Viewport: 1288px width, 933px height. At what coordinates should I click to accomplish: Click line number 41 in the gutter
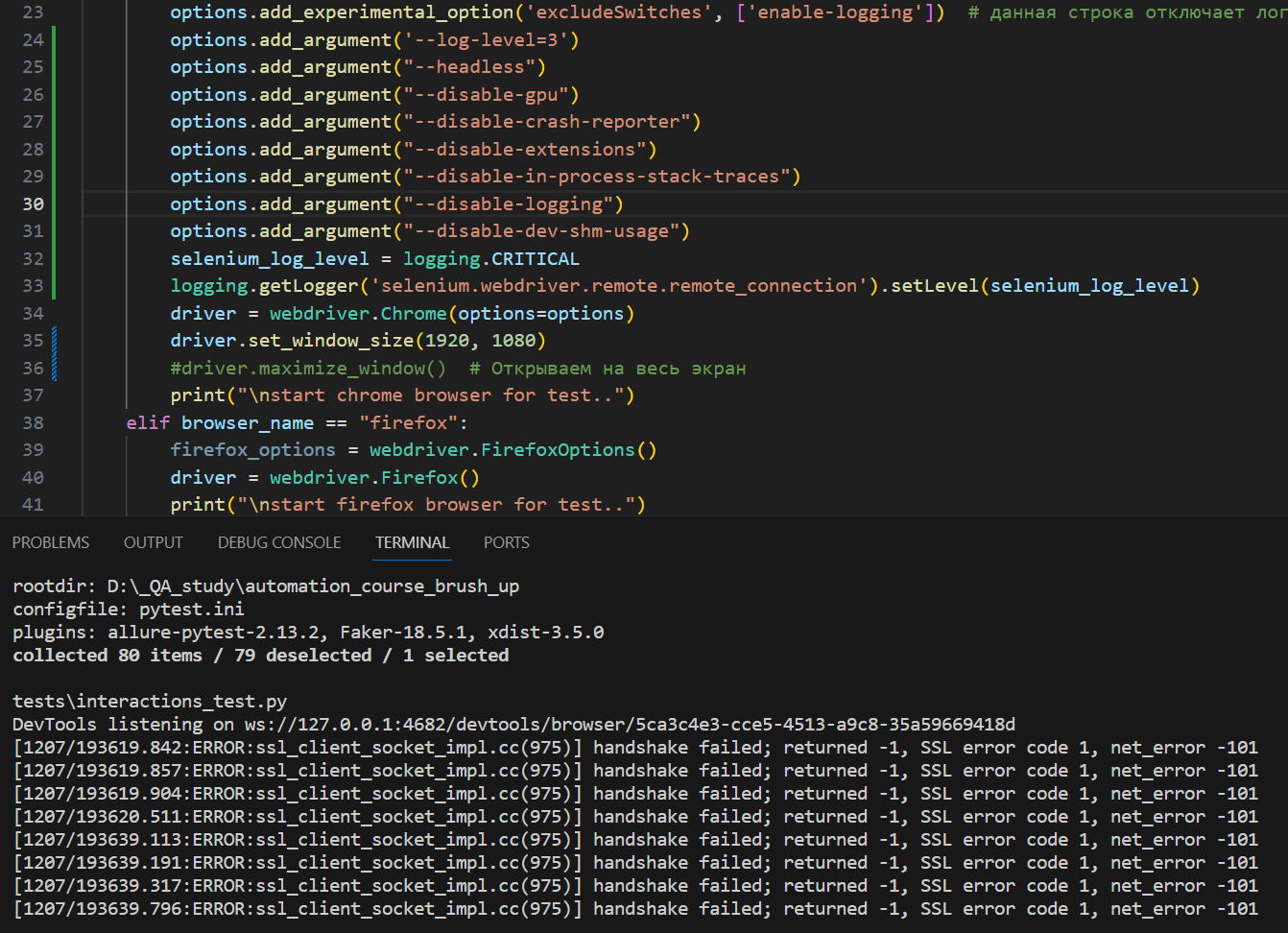point(34,505)
